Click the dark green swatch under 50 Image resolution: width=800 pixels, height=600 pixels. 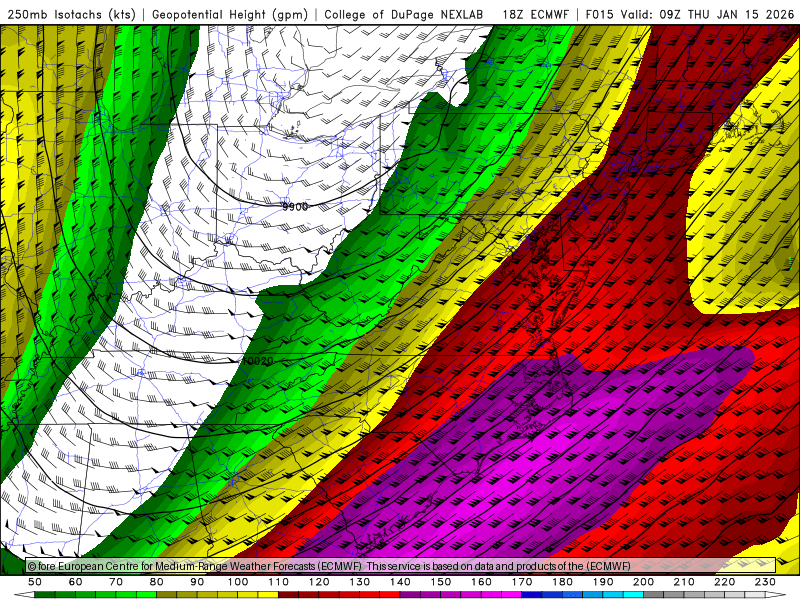pos(45,595)
